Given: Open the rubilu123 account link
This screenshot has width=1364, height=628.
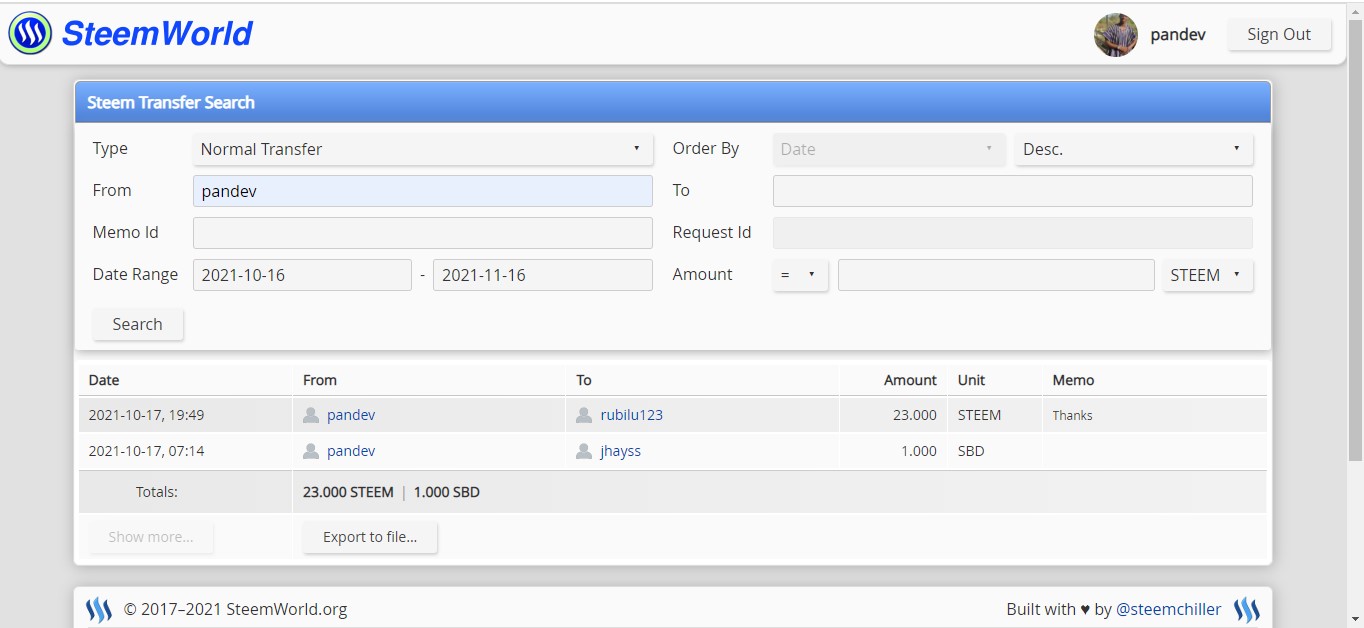Looking at the screenshot, I should coord(632,415).
